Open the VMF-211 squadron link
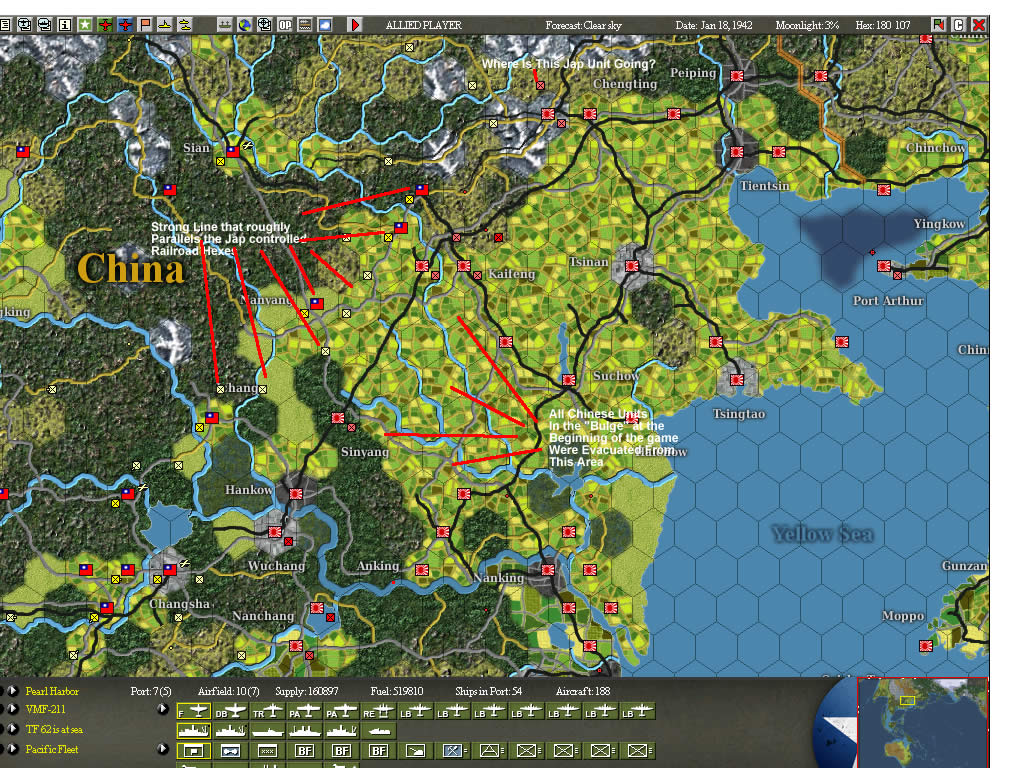This screenshot has width=1024, height=768. [x=45, y=709]
